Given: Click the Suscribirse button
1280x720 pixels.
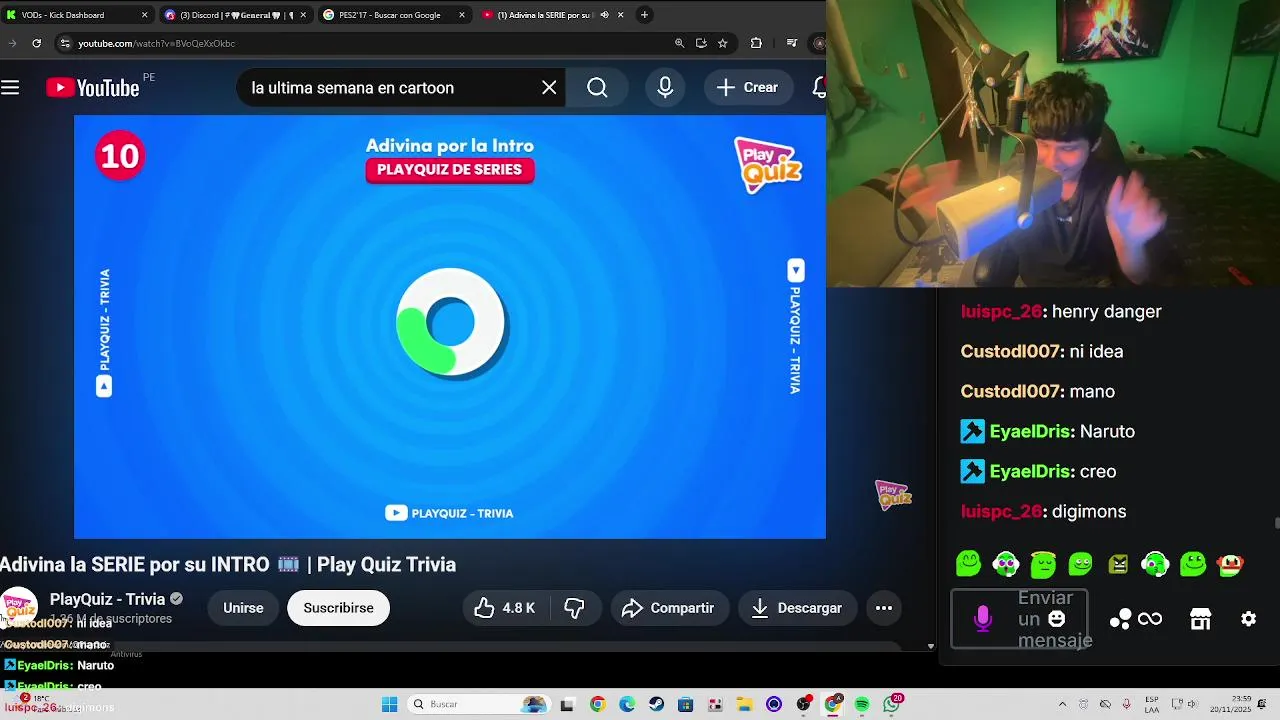Looking at the screenshot, I should (338, 608).
